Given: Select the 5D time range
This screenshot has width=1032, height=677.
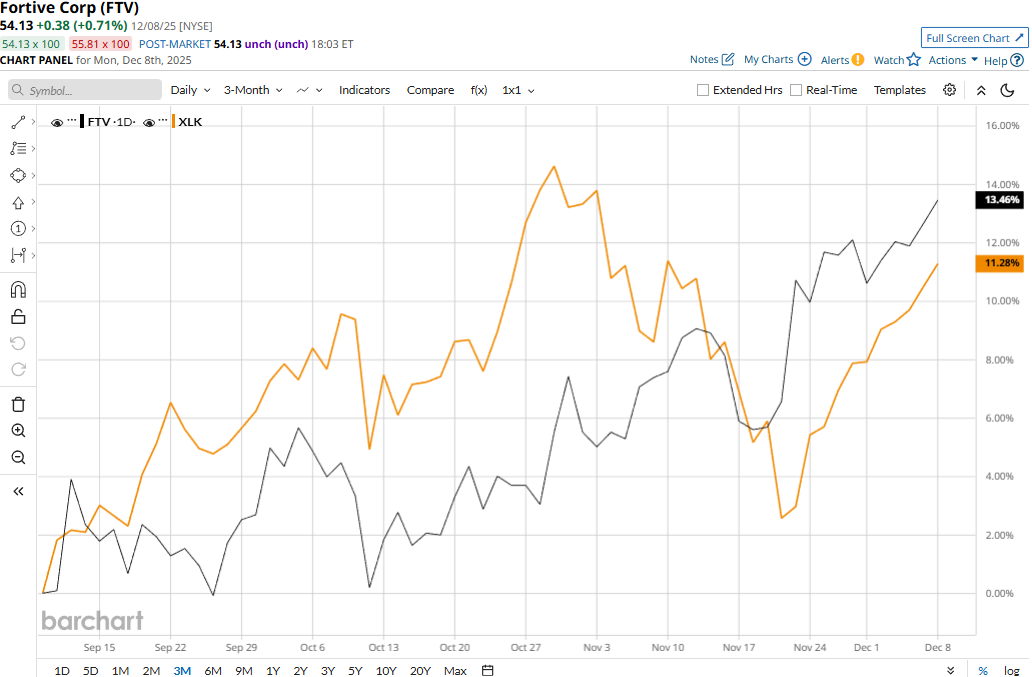Looking at the screenshot, I should click(x=90, y=670).
